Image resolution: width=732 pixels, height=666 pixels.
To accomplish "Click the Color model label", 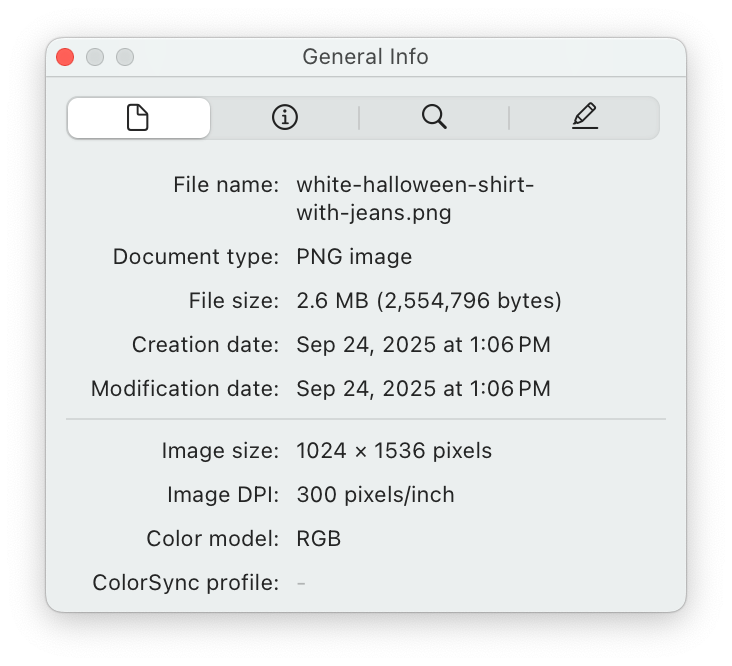I will tap(212, 539).
